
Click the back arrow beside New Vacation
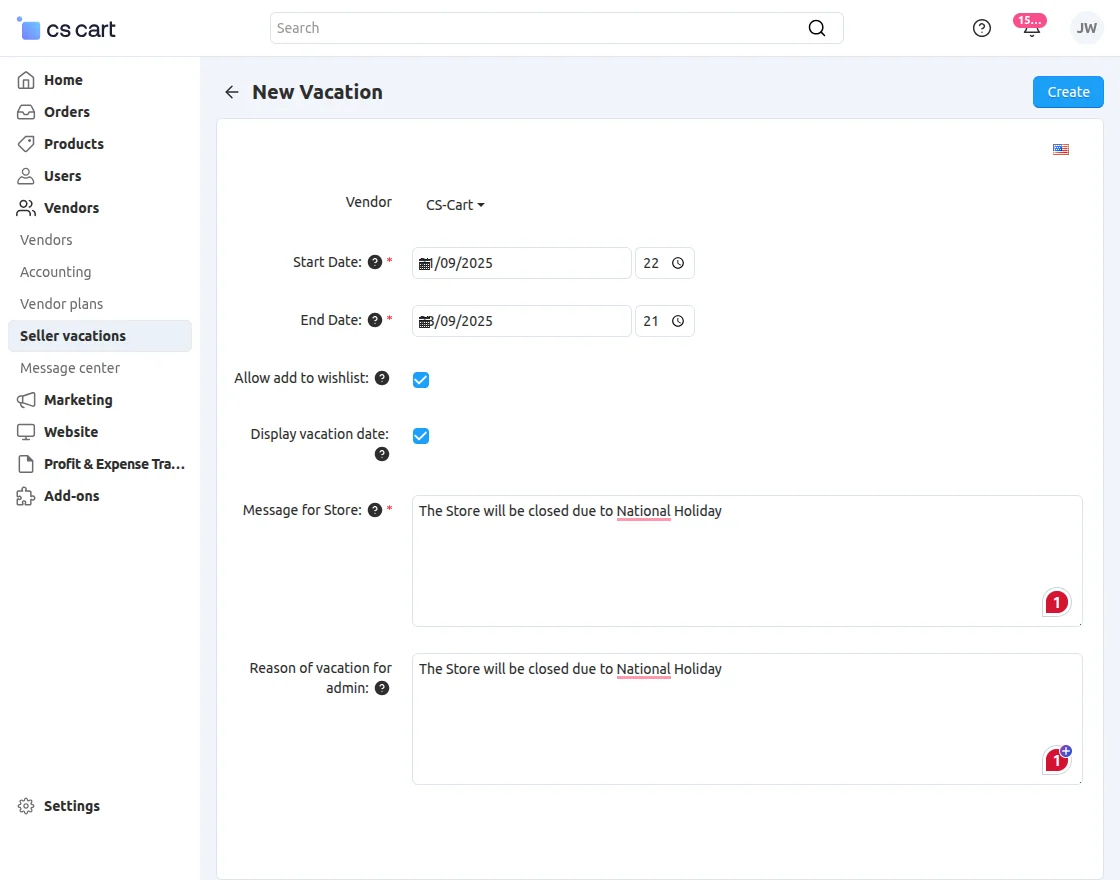coord(232,92)
